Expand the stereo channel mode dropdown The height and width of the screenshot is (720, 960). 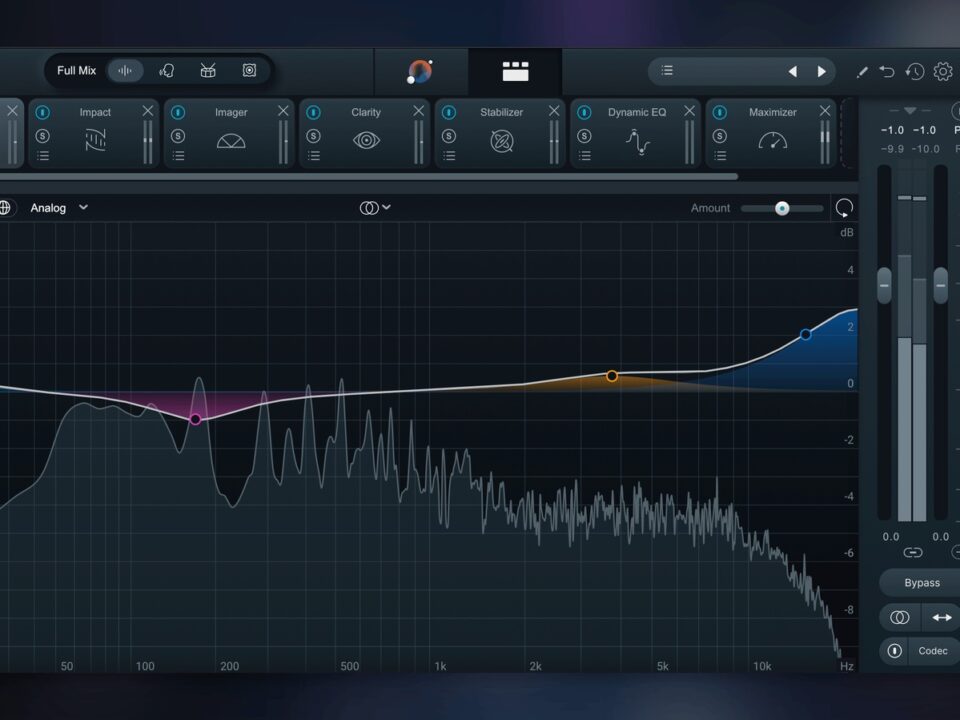[x=375, y=208]
